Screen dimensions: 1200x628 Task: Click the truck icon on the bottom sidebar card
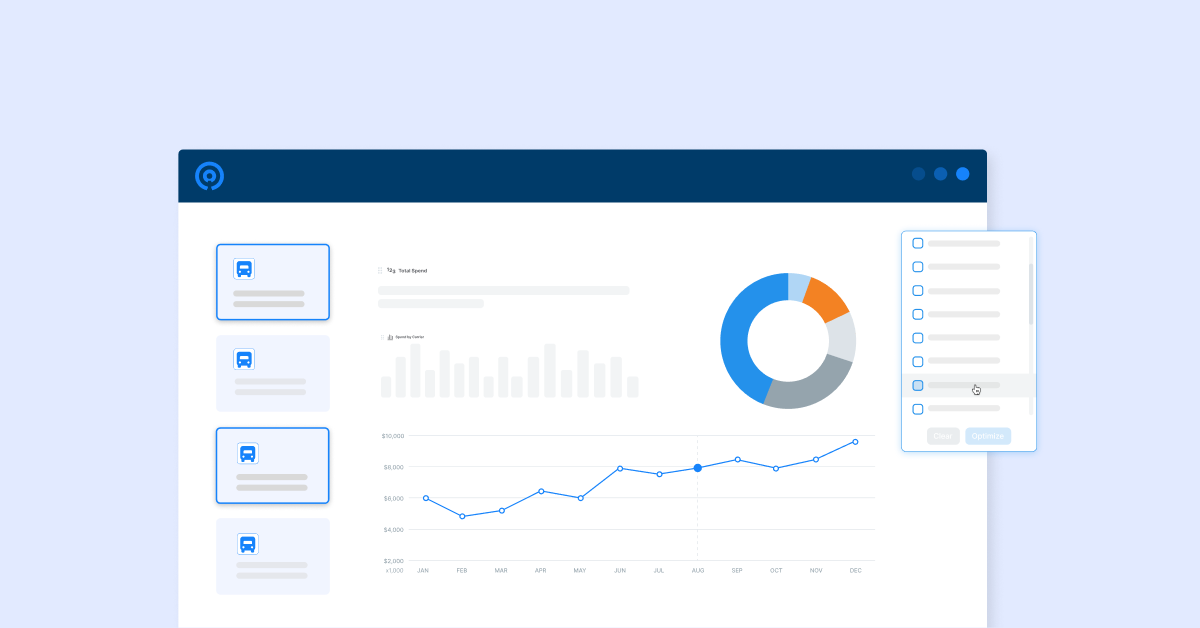[246, 543]
